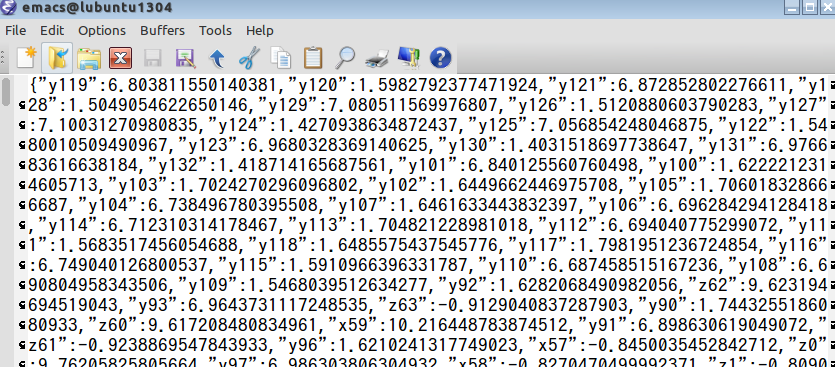Click the Copy documents icon
This screenshot has width=835, height=367.
281,58
